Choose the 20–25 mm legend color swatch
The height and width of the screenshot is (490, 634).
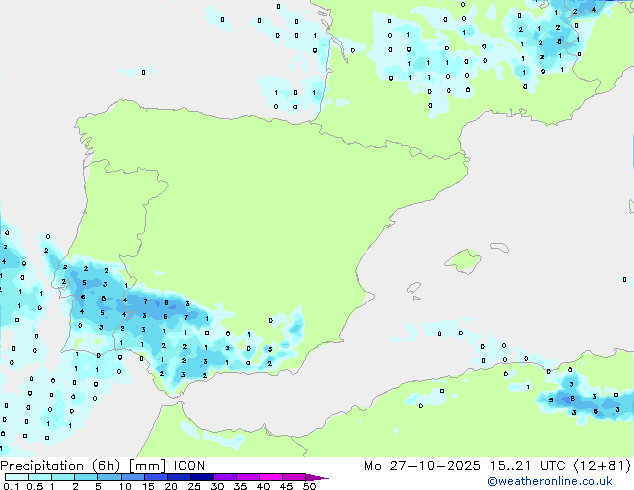[x=179, y=477]
